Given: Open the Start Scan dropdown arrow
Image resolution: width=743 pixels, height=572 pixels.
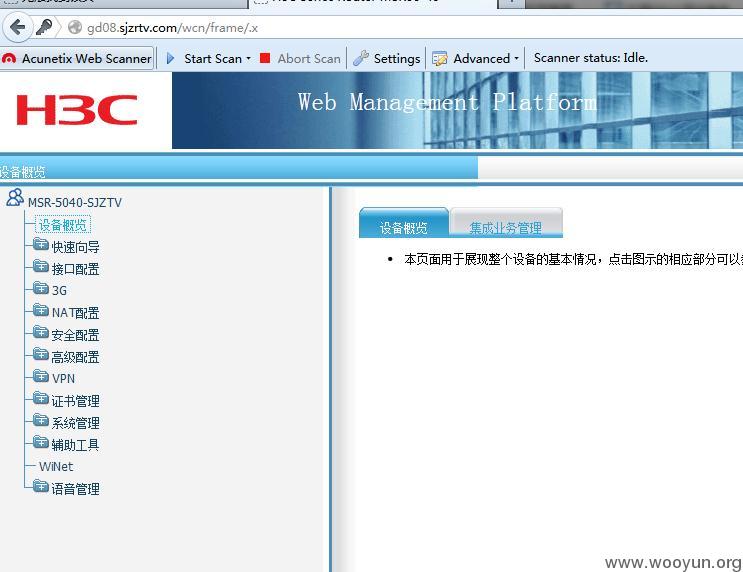Looking at the screenshot, I should [248, 59].
